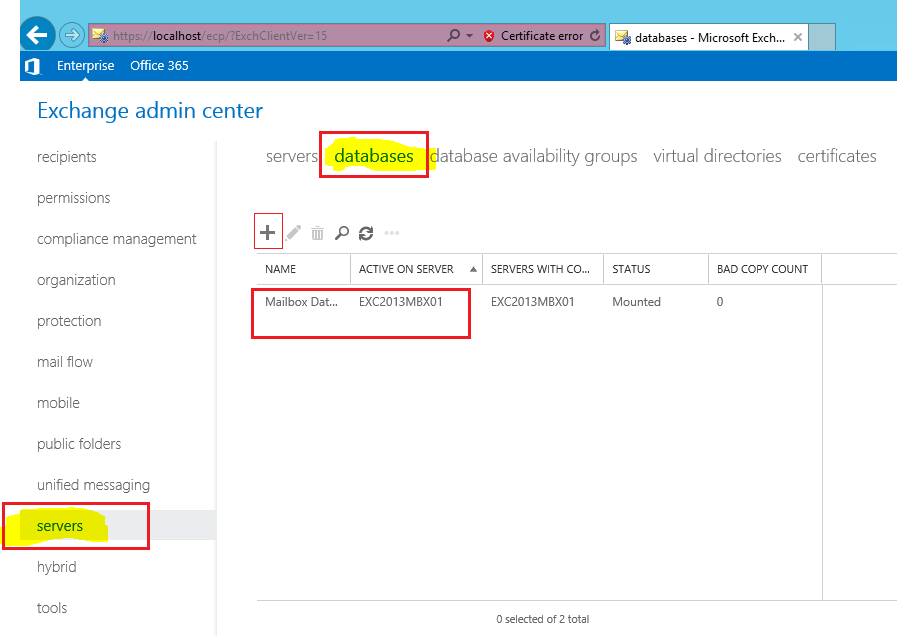Click the plus icon to add database
This screenshot has width=897, height=637.
(267, 232)
